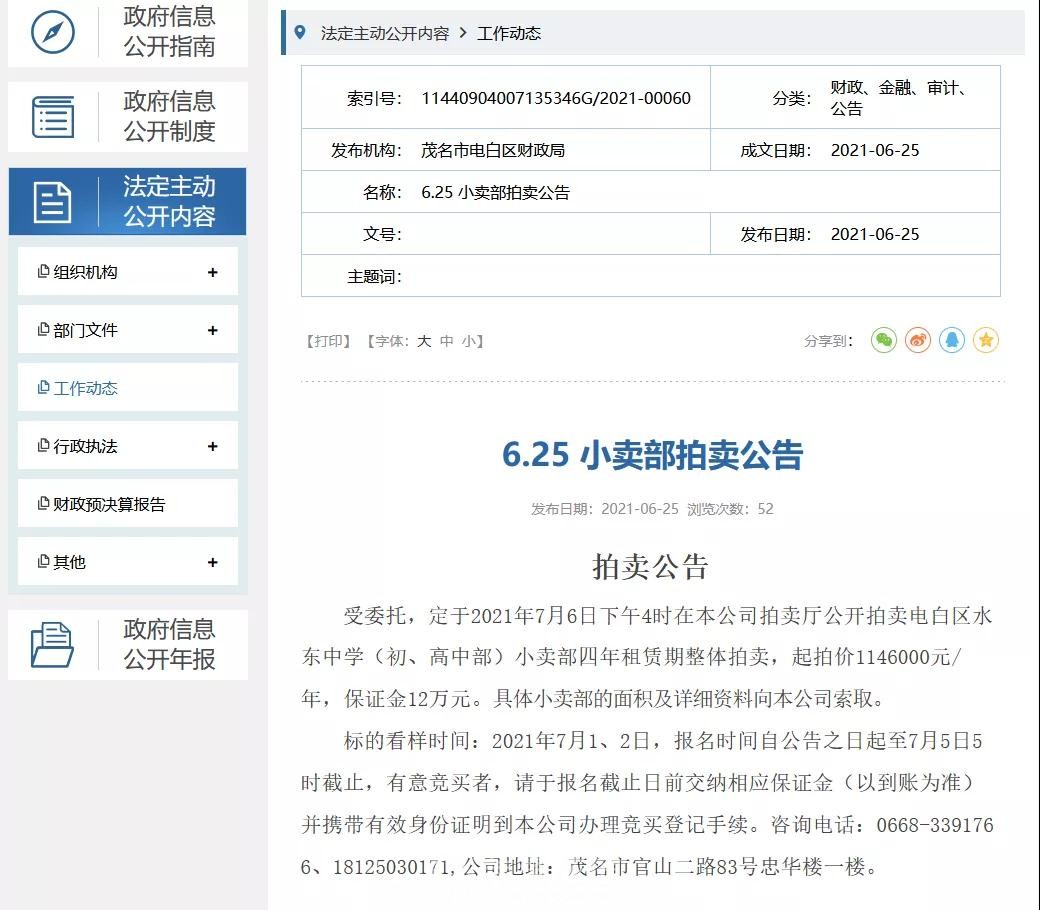Screen dimensions: 1040x910
Task: Click publisher name 茂名市电白区财政局
Action: click(x=493, y=151)
